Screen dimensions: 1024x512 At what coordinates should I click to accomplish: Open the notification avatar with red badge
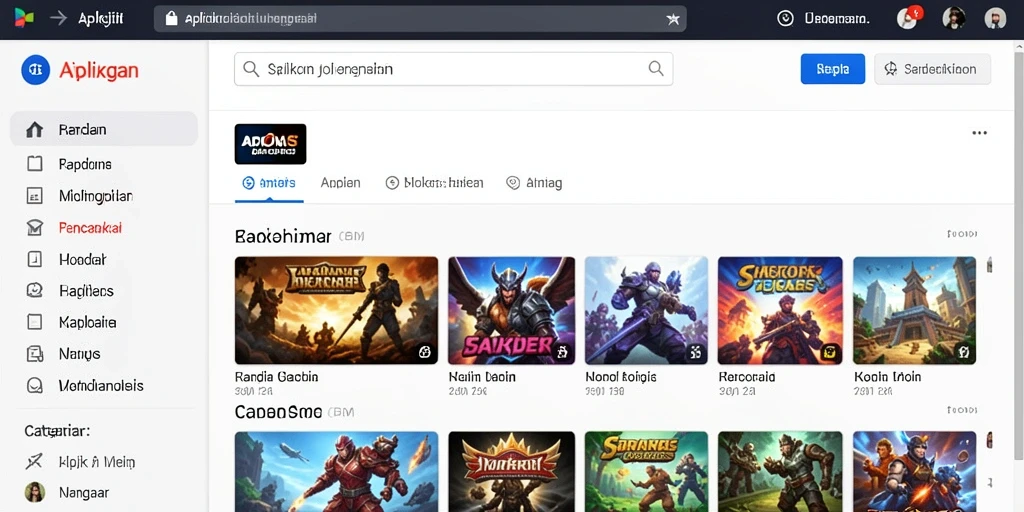point(908,18)
